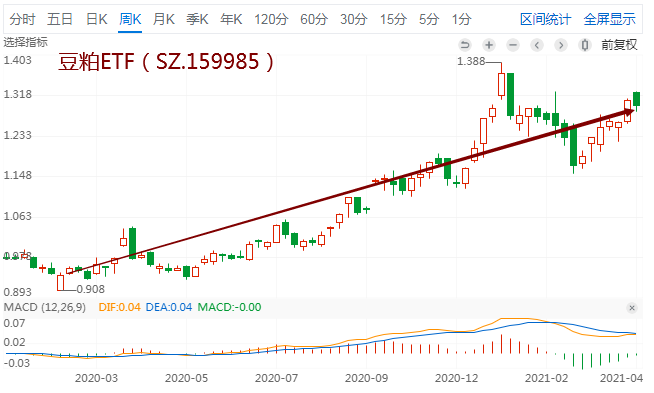Select the 5分 interval tab
The image size is (654, 393).
(x=429, y=19)
